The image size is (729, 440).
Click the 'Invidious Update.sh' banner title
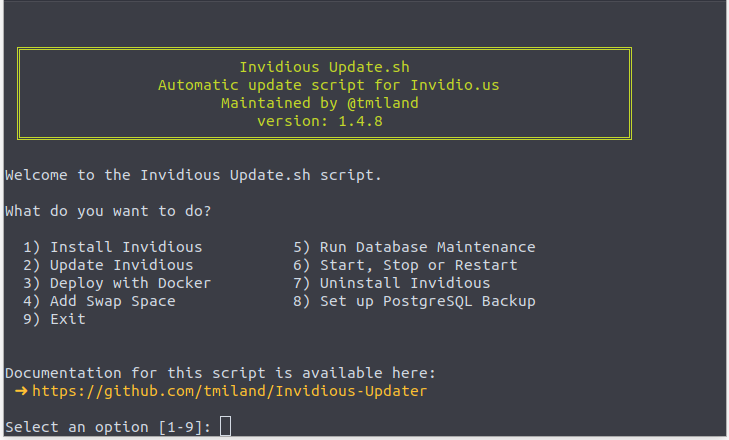325,67
